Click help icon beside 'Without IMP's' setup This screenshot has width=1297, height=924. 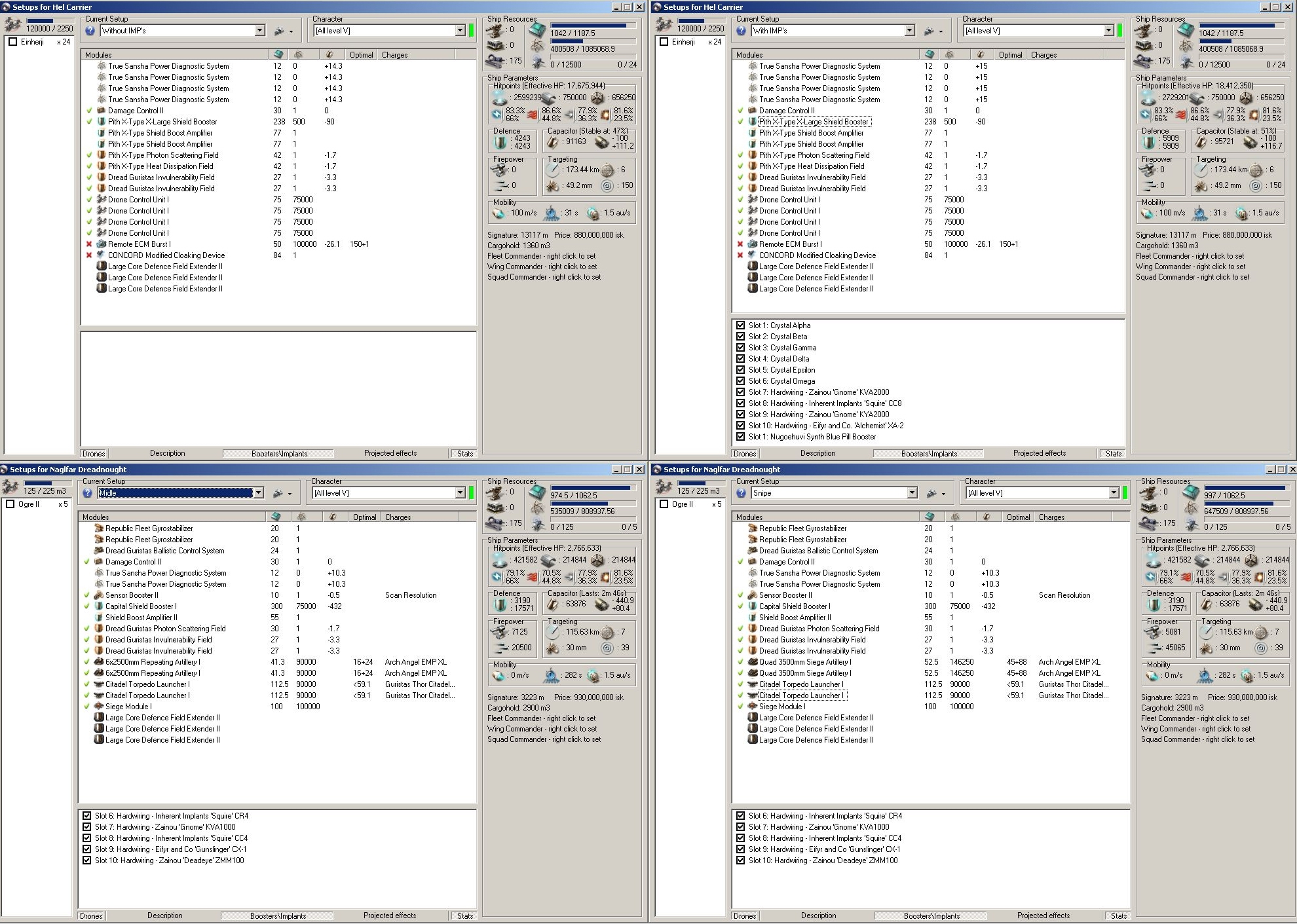(90, 31)
